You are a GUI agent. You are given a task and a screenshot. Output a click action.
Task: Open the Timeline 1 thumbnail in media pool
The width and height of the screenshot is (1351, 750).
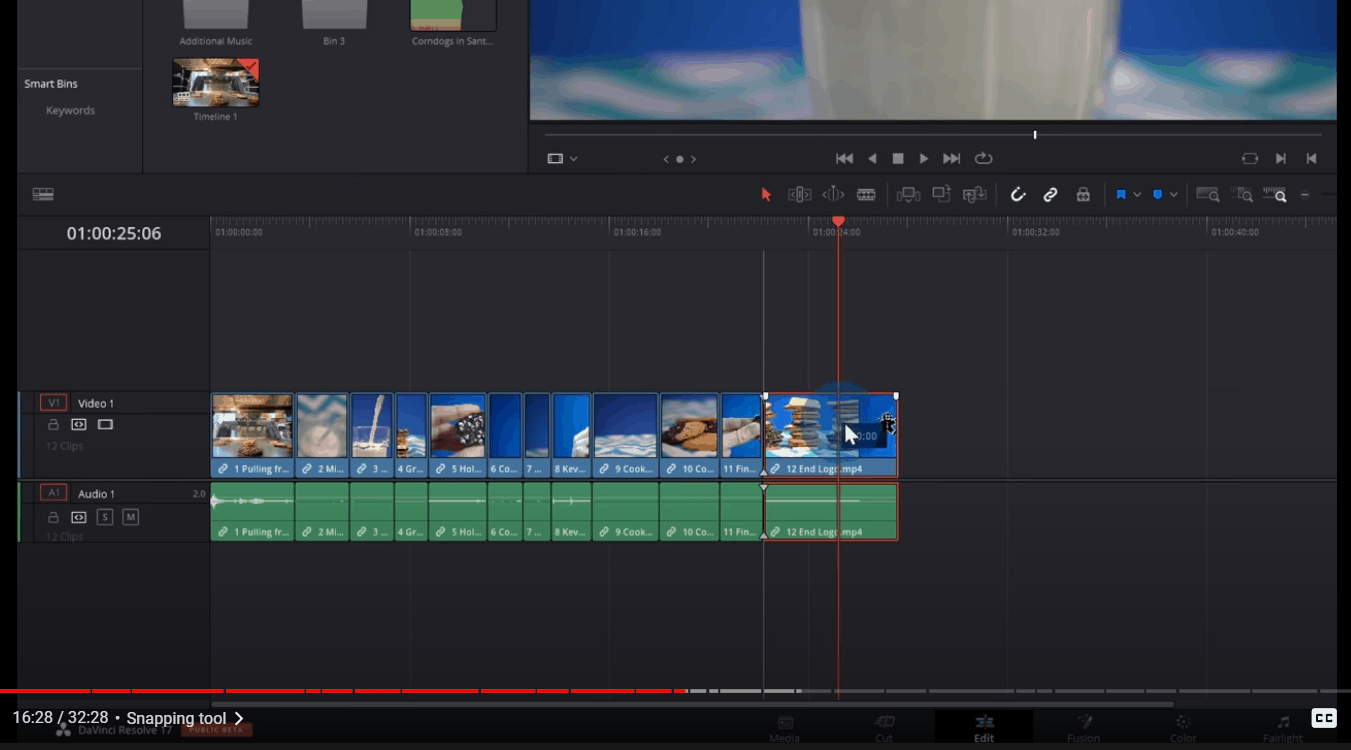(216, 83)
